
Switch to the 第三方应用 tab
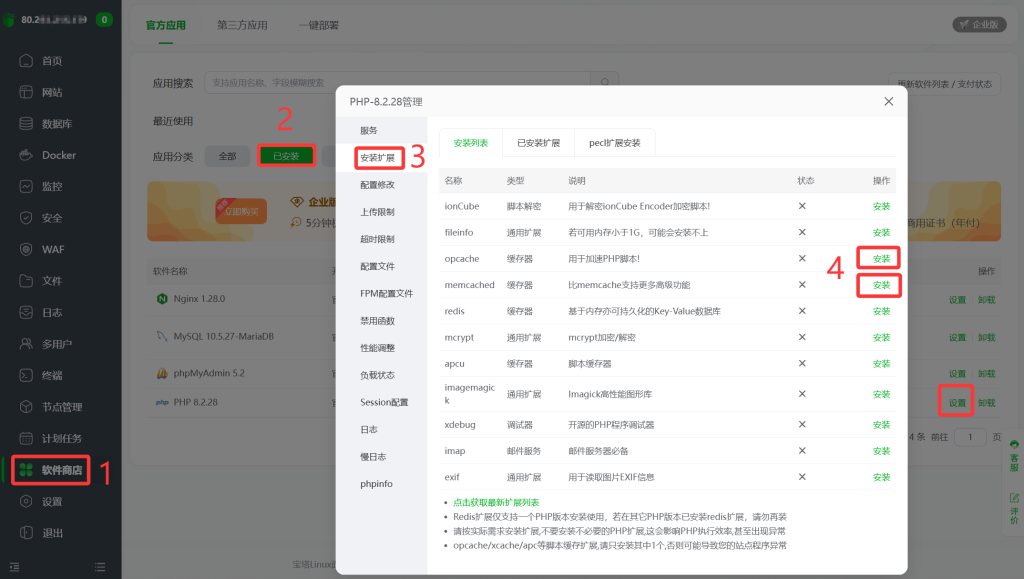(242, 25)
